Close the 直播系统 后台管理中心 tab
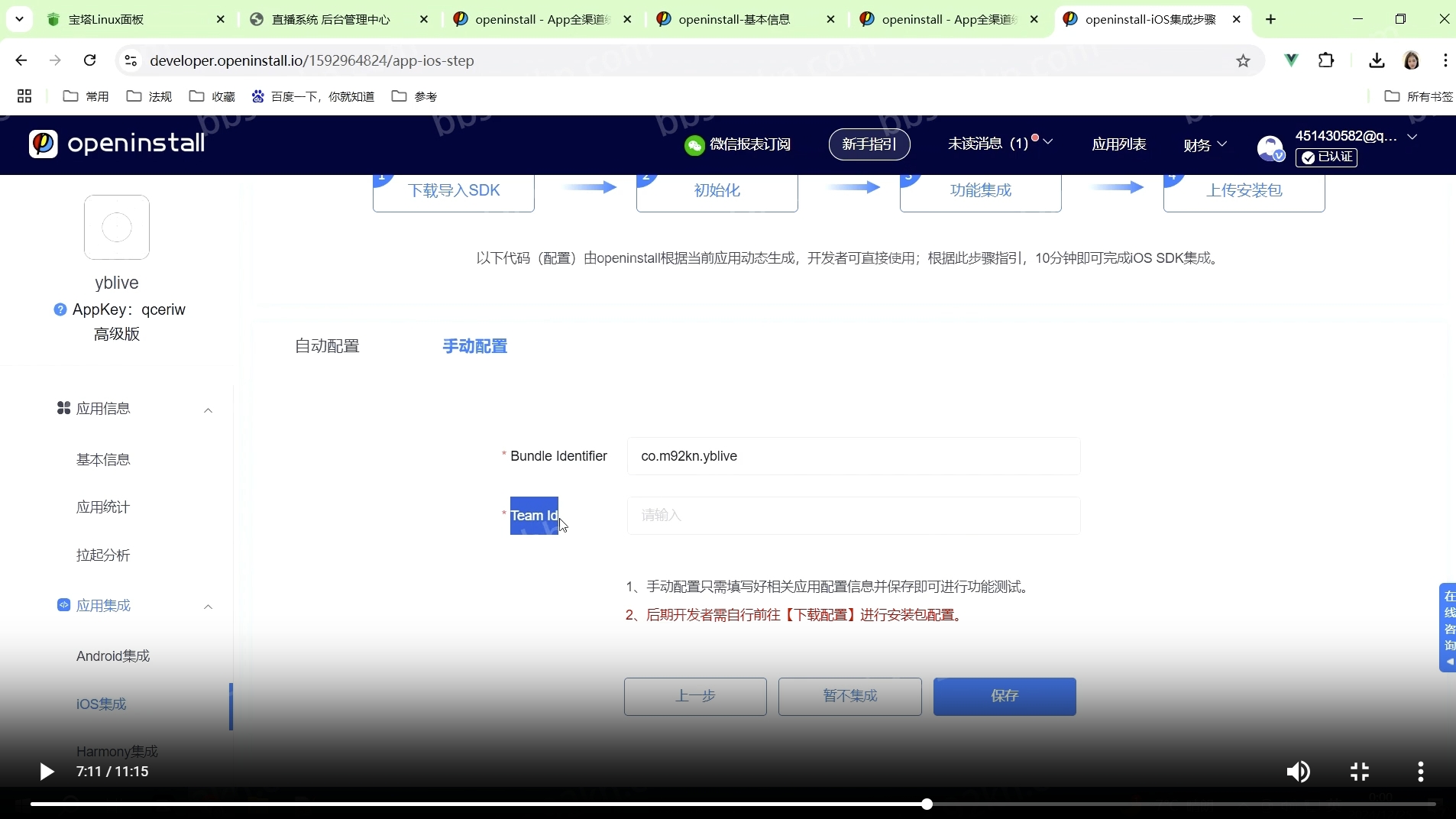Image resolution: width=1456 pixels, height=819 pixels. [425, 19]
